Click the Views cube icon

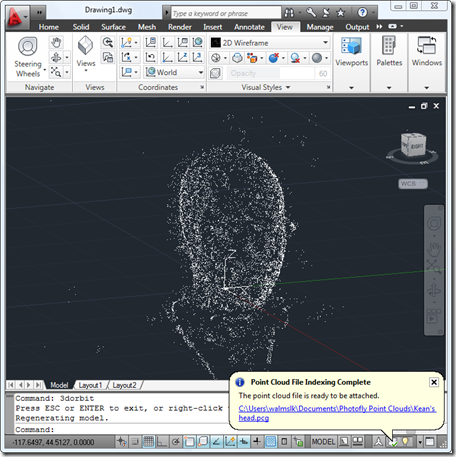tap(85, 45)
